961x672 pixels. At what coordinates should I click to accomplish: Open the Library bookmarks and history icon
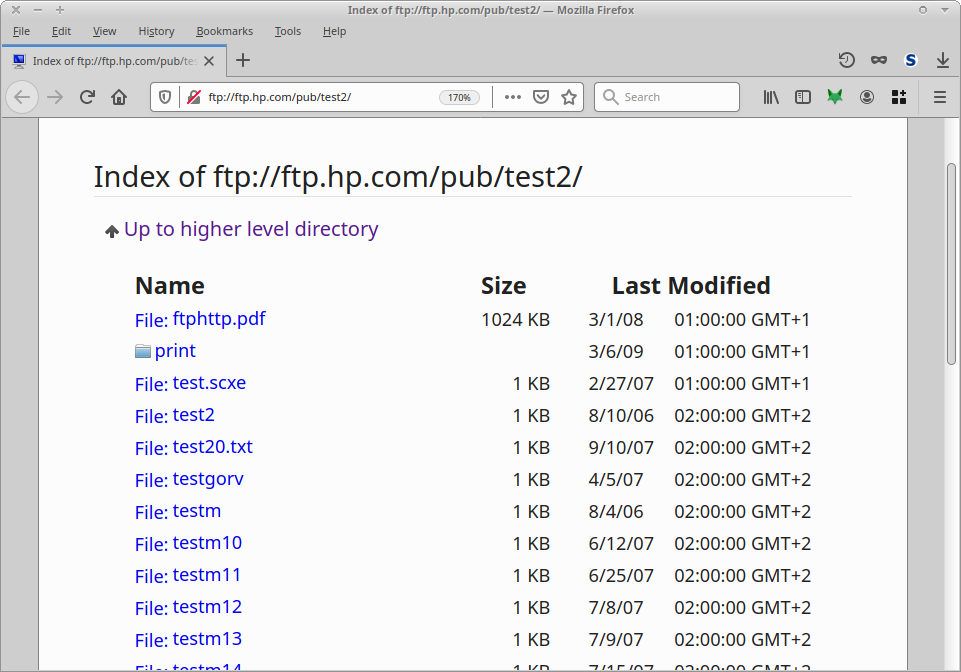click(x=771, y=97)
